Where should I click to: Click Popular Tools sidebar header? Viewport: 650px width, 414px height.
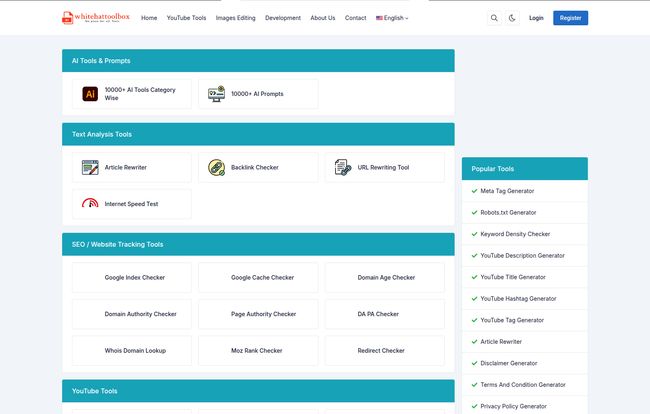click(525, 169)
